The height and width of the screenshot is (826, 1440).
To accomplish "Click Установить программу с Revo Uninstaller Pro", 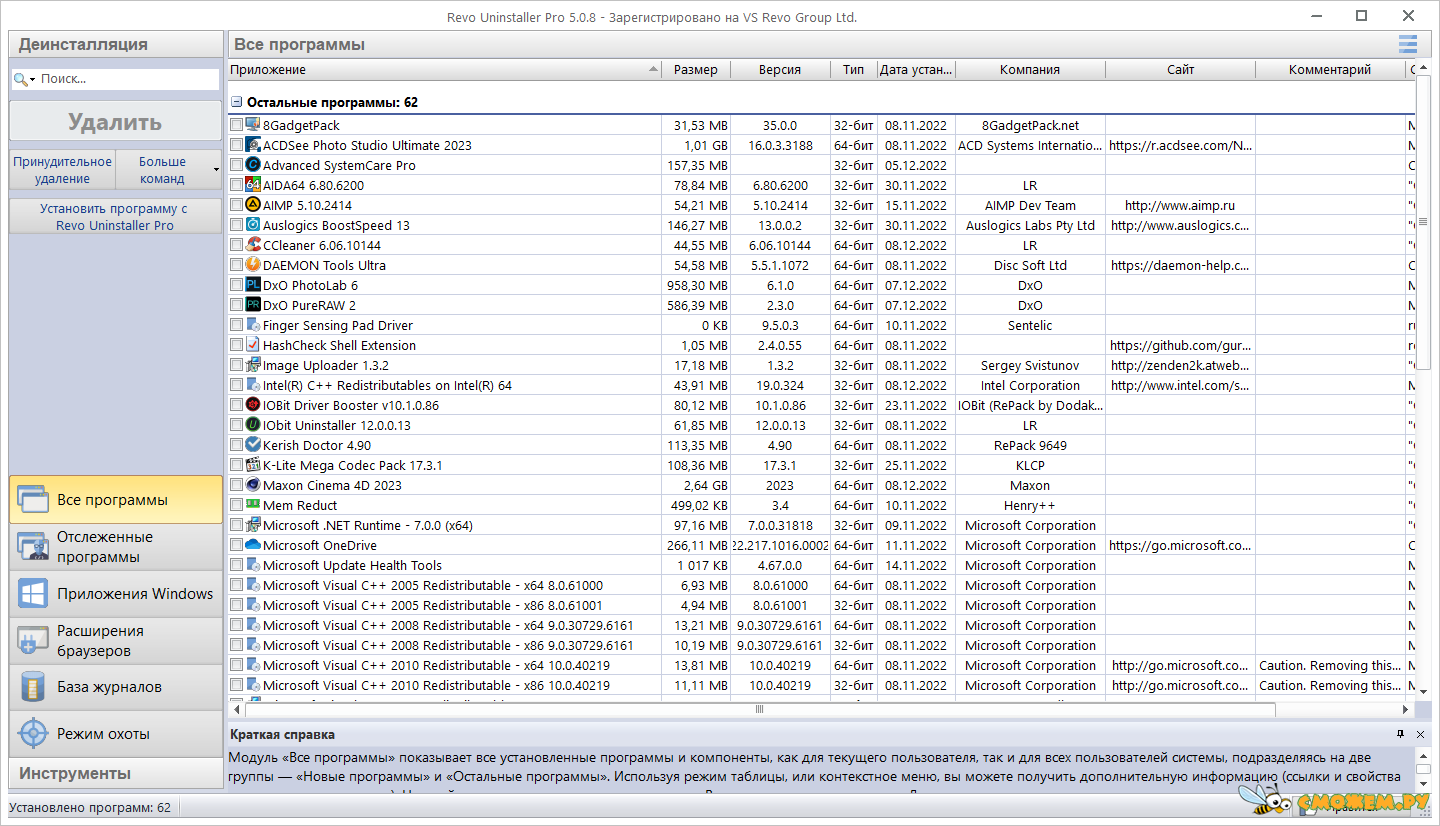I will click(x=115, y=217).
